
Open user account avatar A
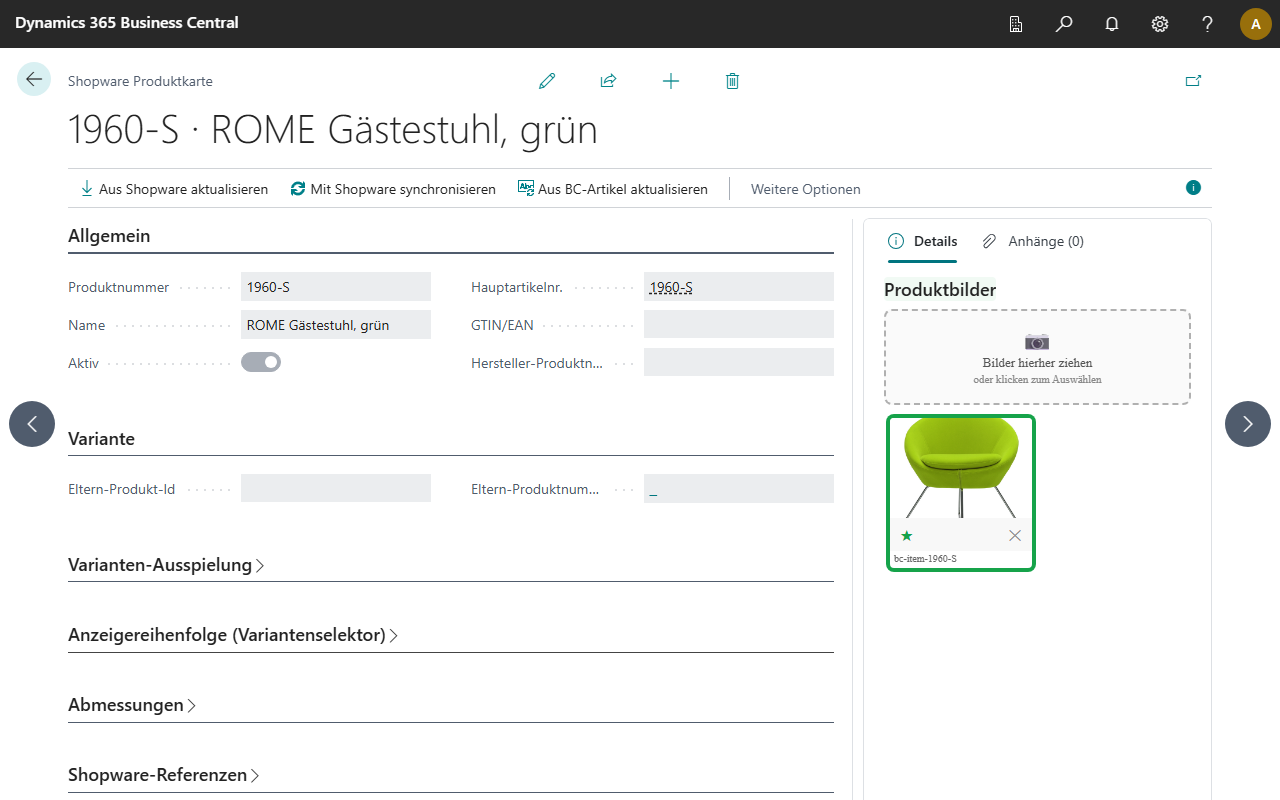point(1256,24)
